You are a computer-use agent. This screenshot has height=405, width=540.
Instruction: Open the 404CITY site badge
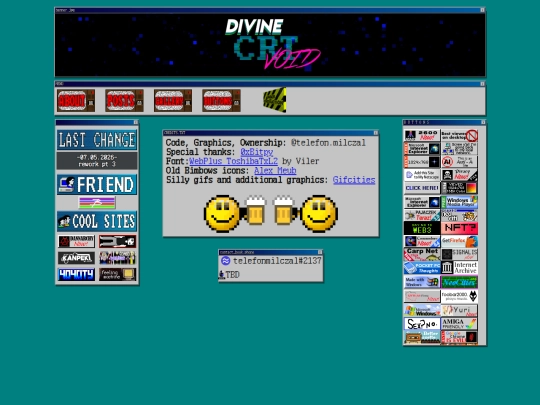(76, 274)
